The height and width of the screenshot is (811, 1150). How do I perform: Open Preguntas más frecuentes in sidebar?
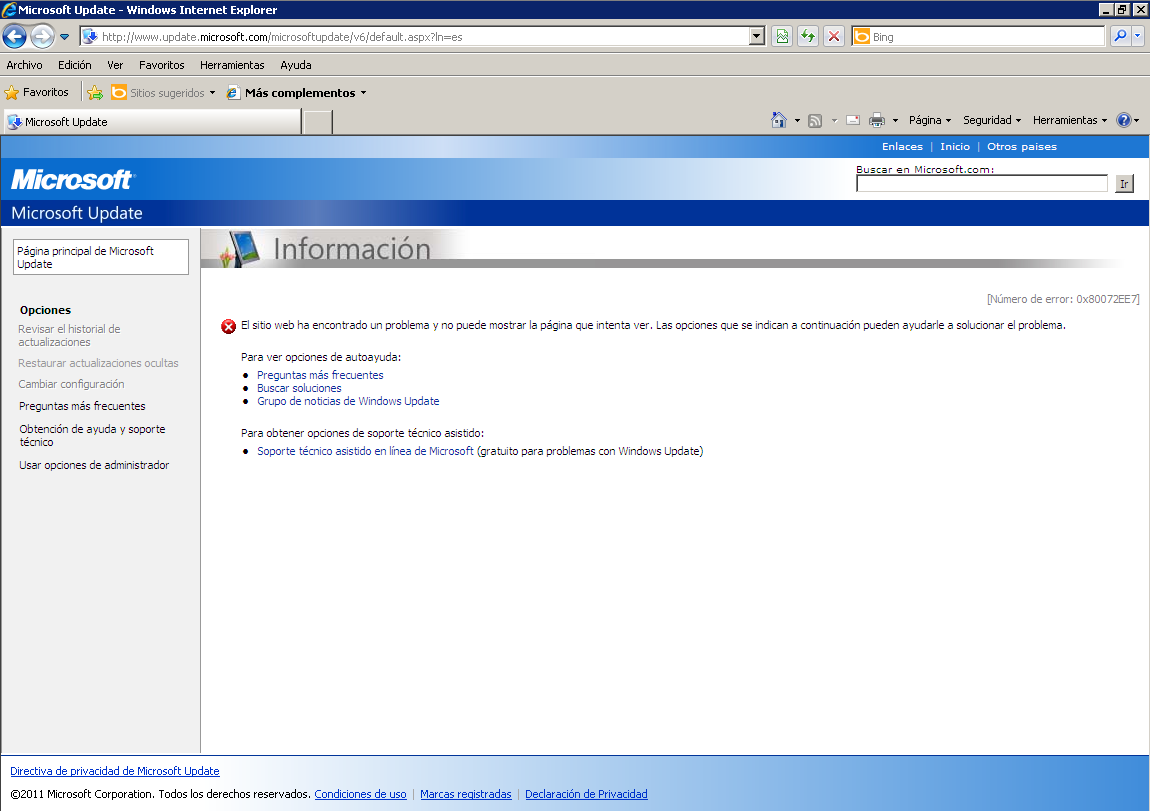click(x=82, y=406)
